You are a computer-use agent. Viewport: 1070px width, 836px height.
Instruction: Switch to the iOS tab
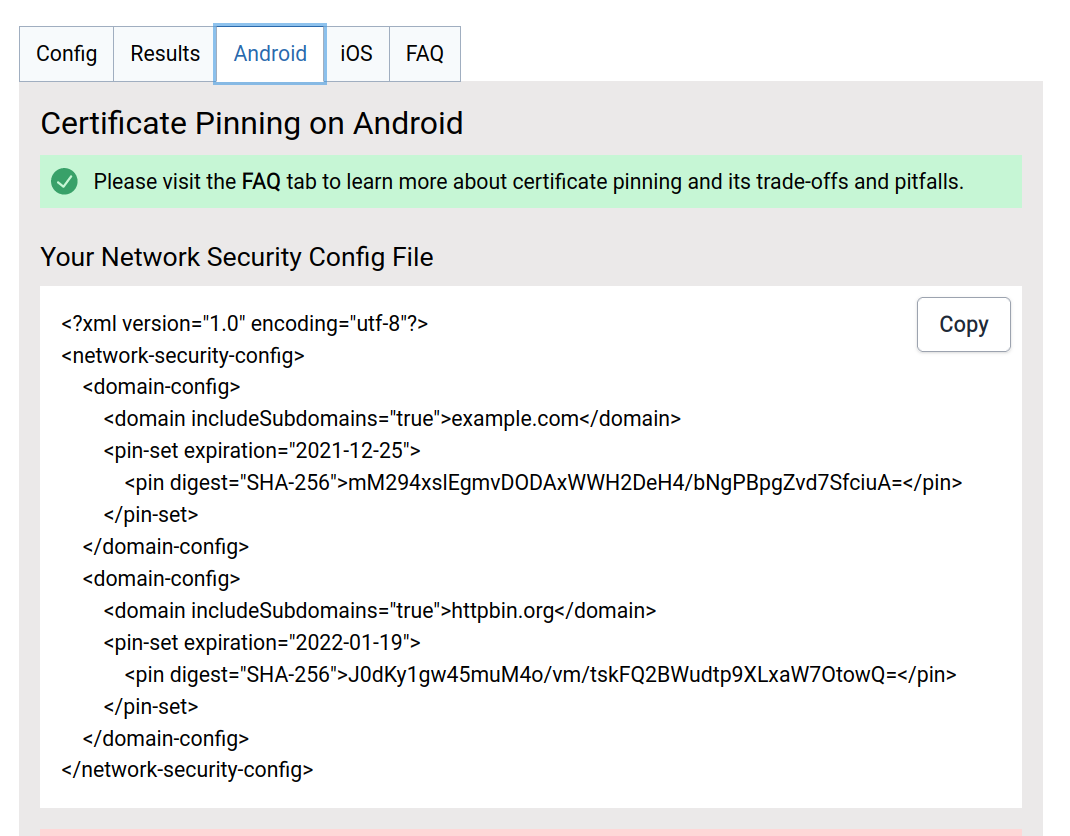(356, 54)
